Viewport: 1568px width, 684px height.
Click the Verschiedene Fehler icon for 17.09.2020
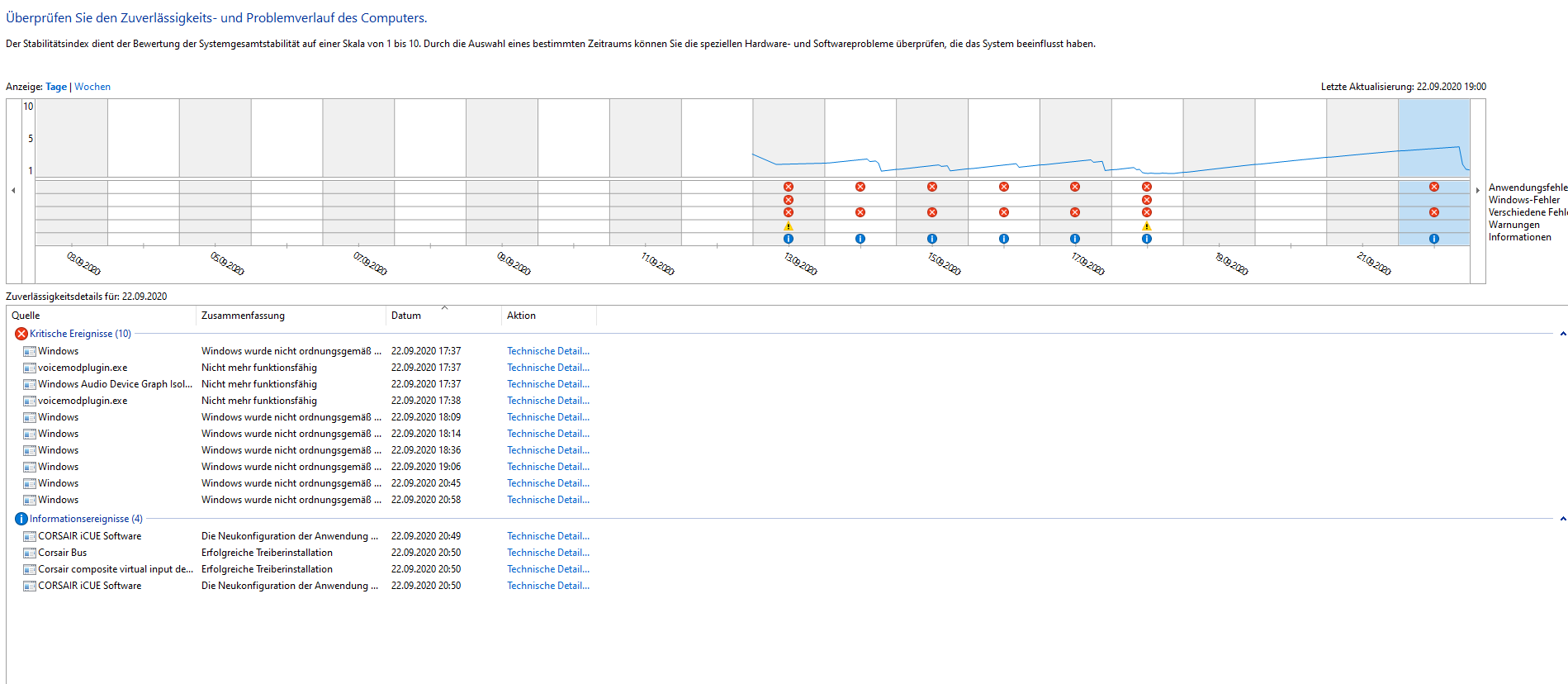(x=1075, y=212)
